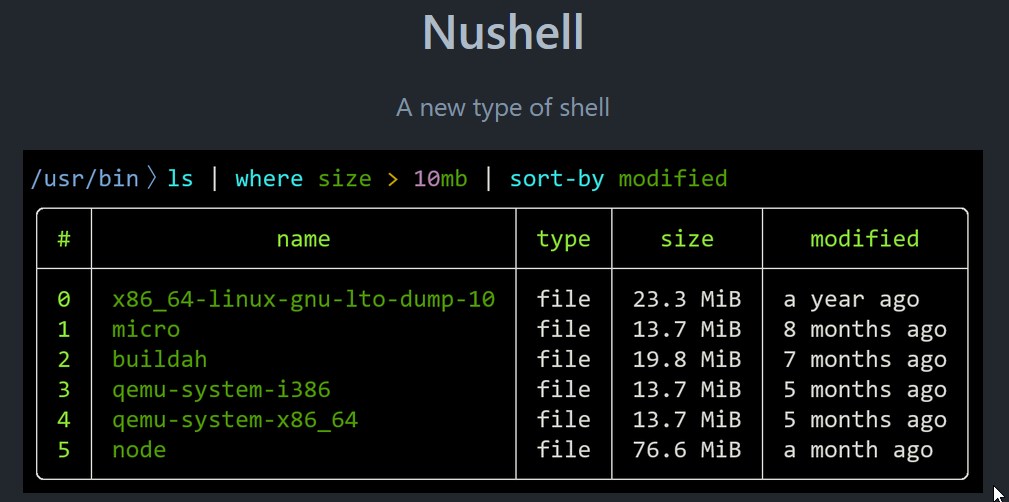
Task: Click the 19.8 MiB size cell
Action: [x=687, y=359]
